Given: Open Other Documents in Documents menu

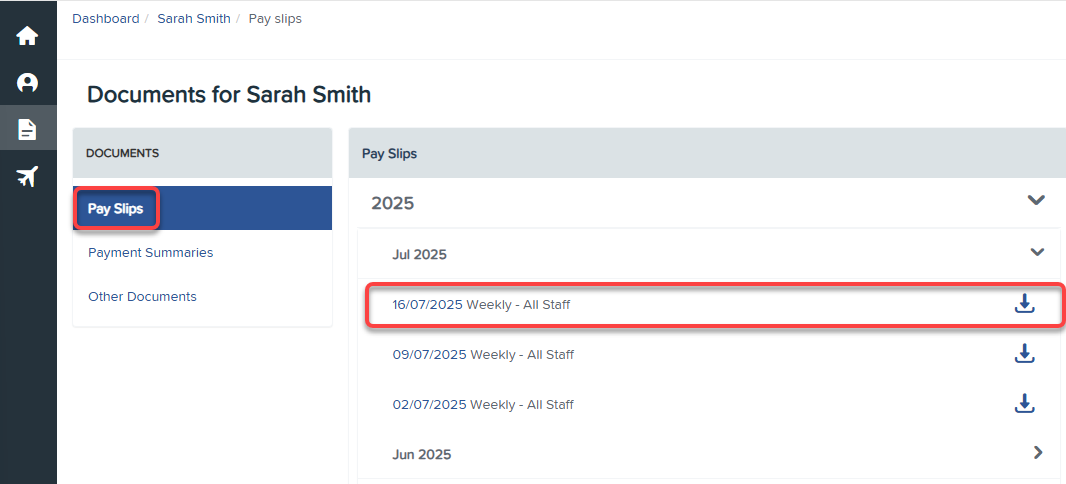Looking at the screenshot, I should point(142,296).
